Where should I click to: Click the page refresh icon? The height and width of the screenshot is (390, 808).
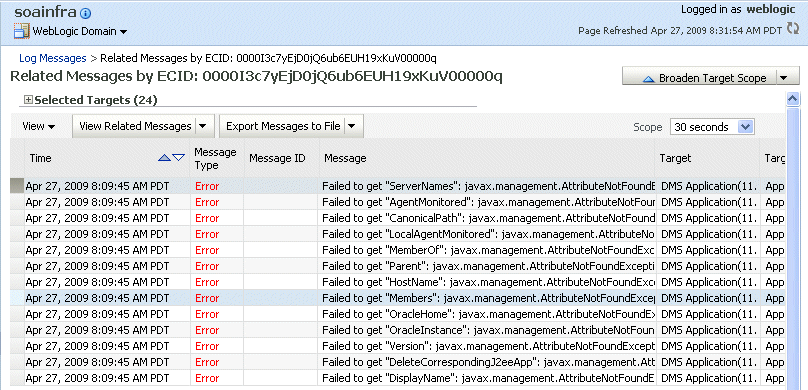click(793, 29)
